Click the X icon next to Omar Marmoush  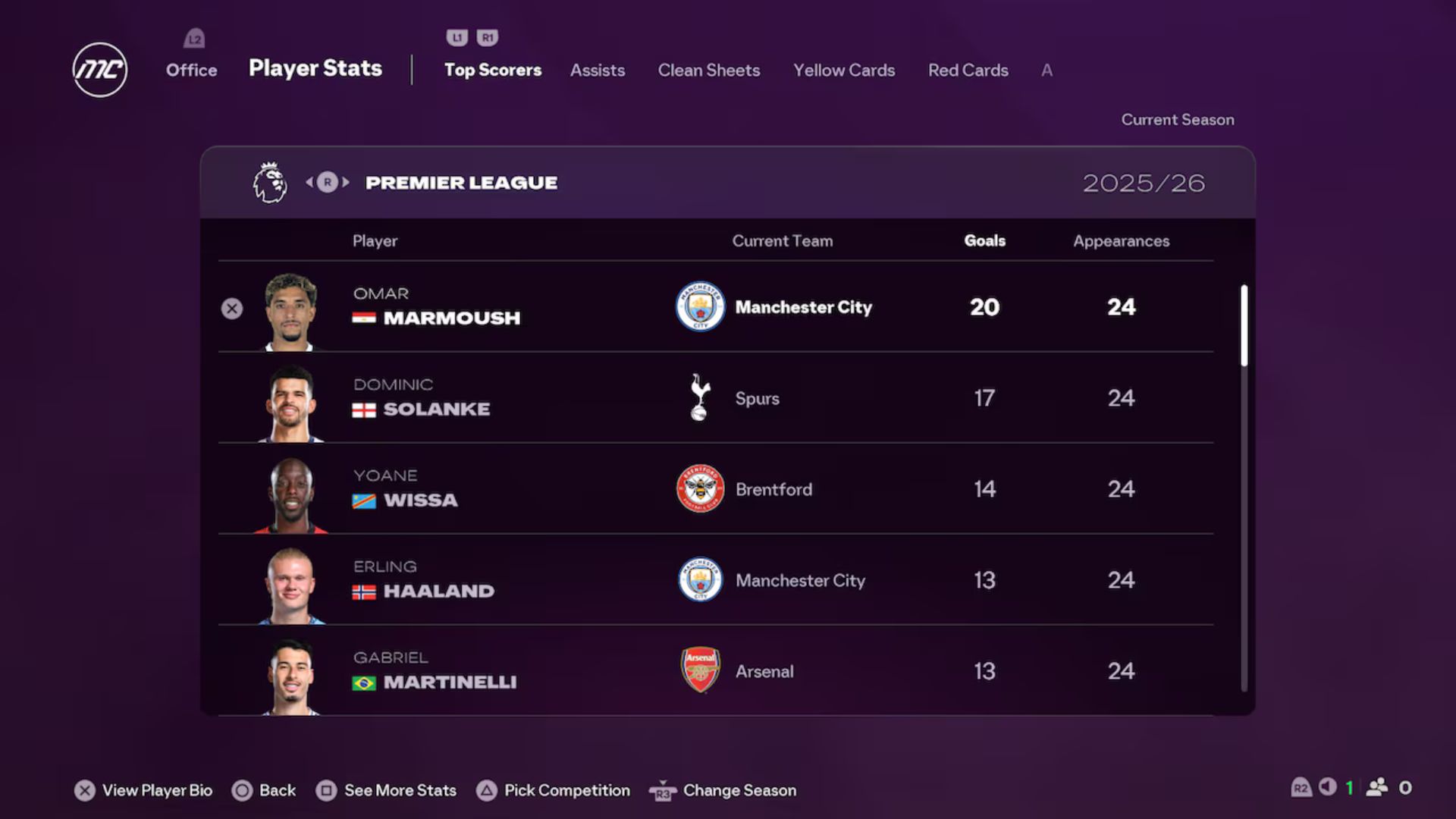233,308
